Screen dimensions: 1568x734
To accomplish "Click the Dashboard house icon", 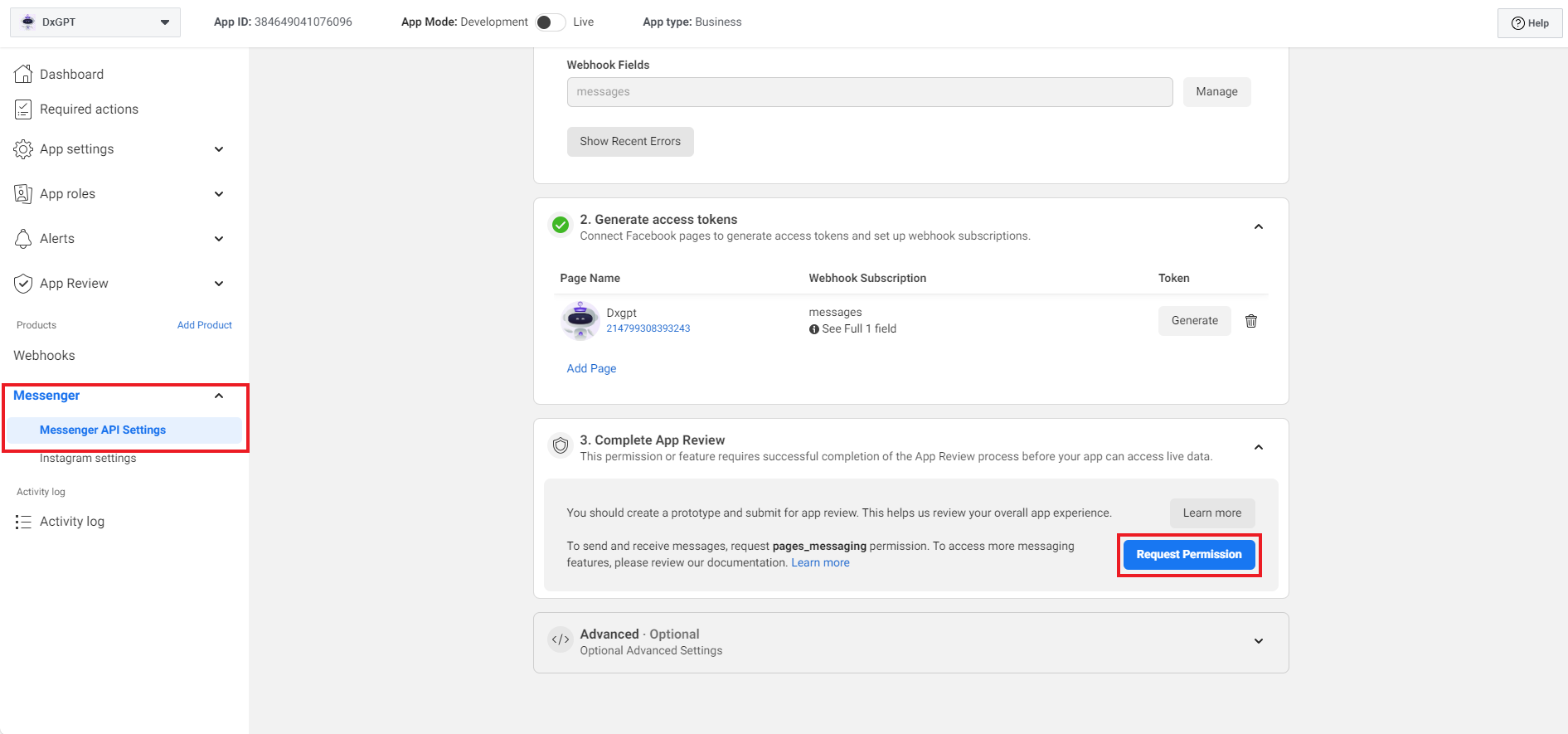I will pos(23,74).
